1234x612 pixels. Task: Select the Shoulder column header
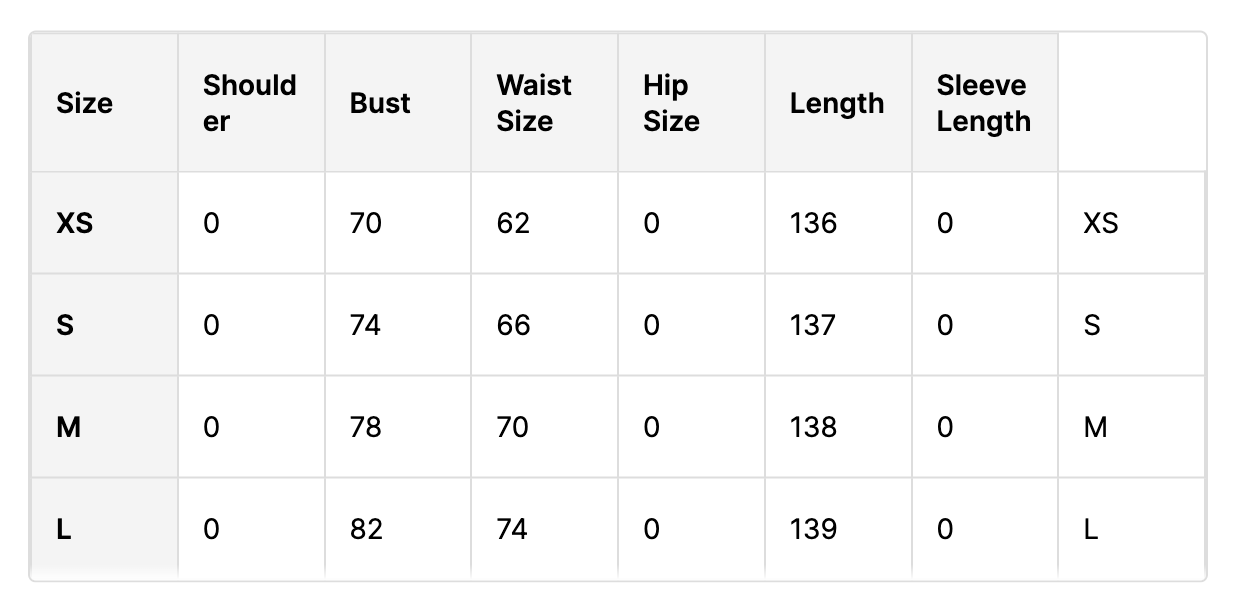251,103
